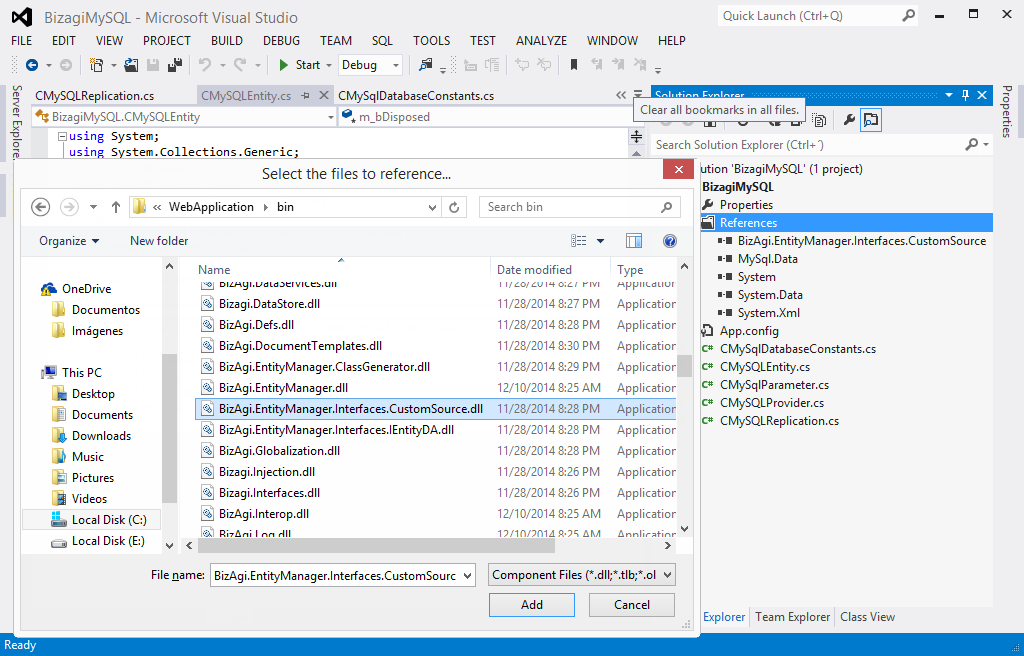Click the blue Help icon in dialog

tap(669, 241)
